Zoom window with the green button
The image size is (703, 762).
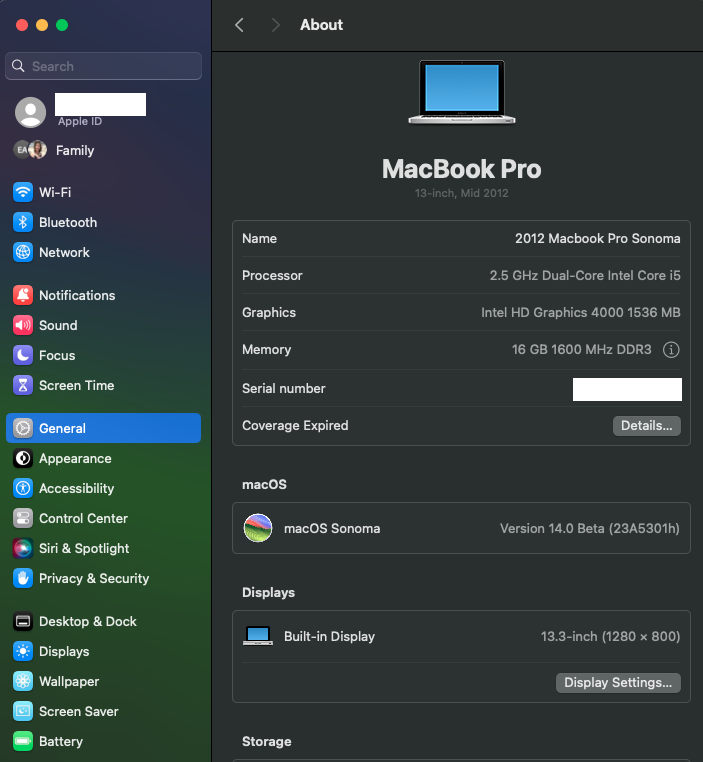click(x=62, y=25)
